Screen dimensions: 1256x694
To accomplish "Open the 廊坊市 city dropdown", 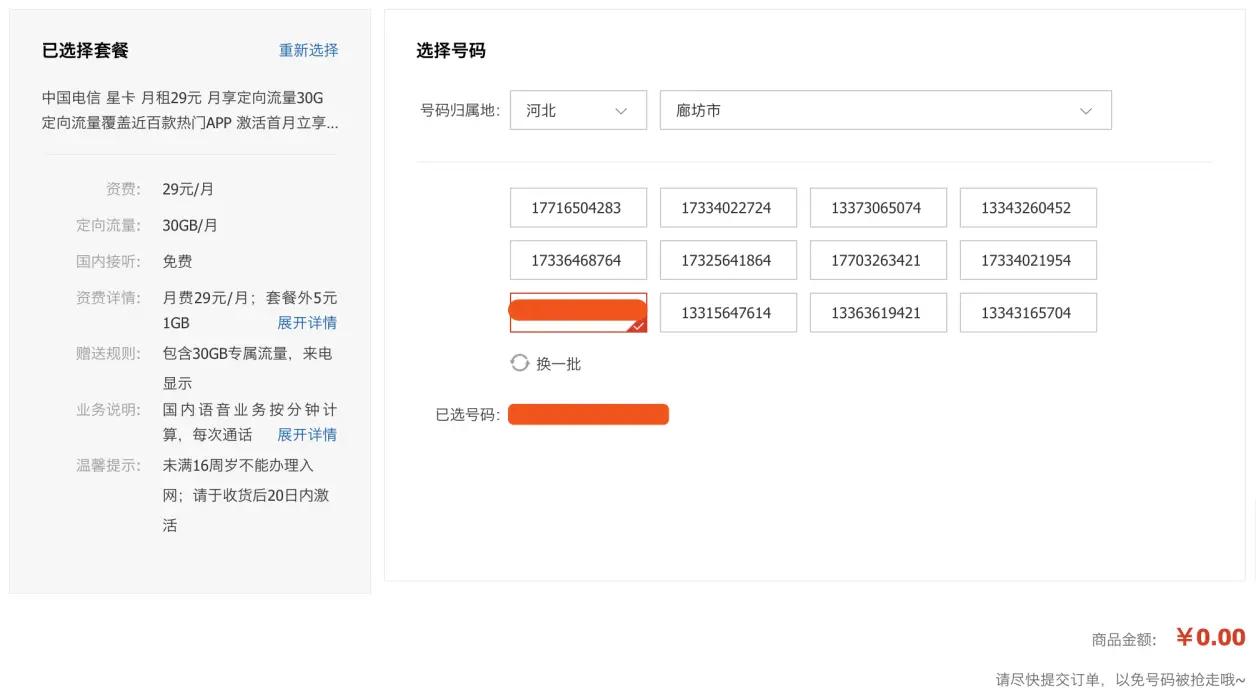I will [885, 110].
